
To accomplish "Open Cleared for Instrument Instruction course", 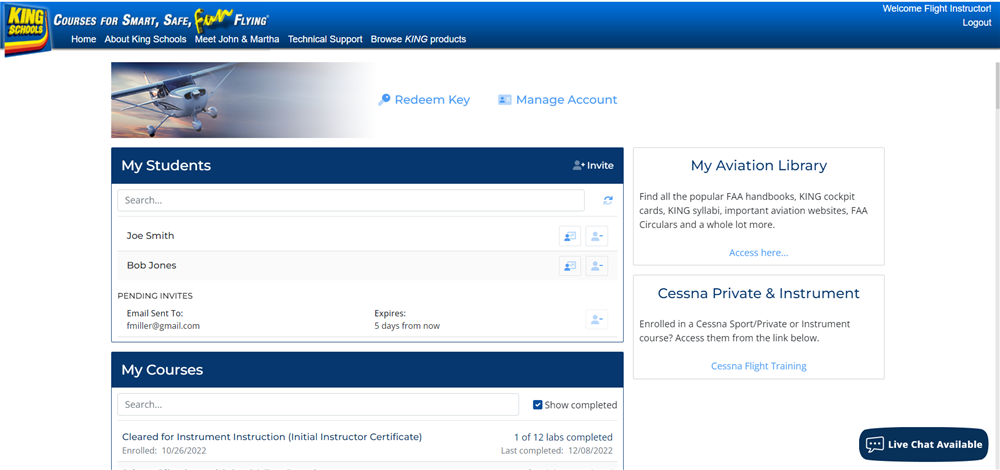I will (272, 437).
